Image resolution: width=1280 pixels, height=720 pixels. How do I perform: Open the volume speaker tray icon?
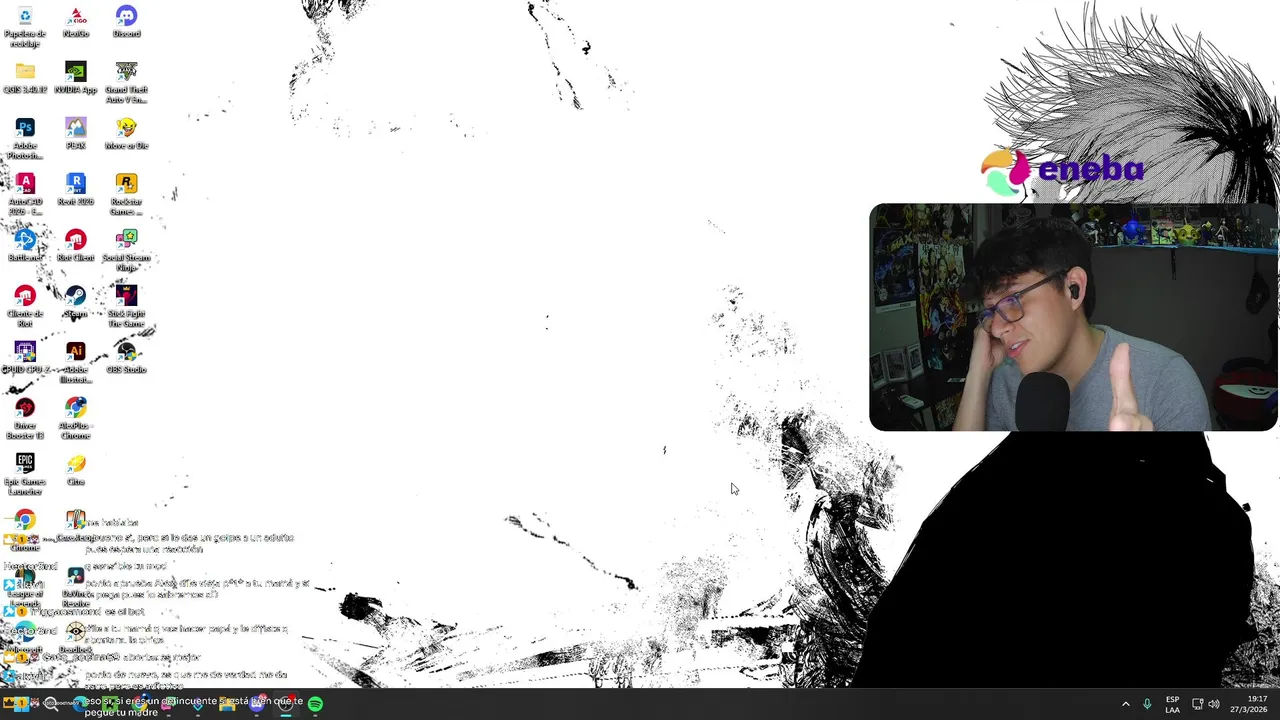pos(1214,704)
